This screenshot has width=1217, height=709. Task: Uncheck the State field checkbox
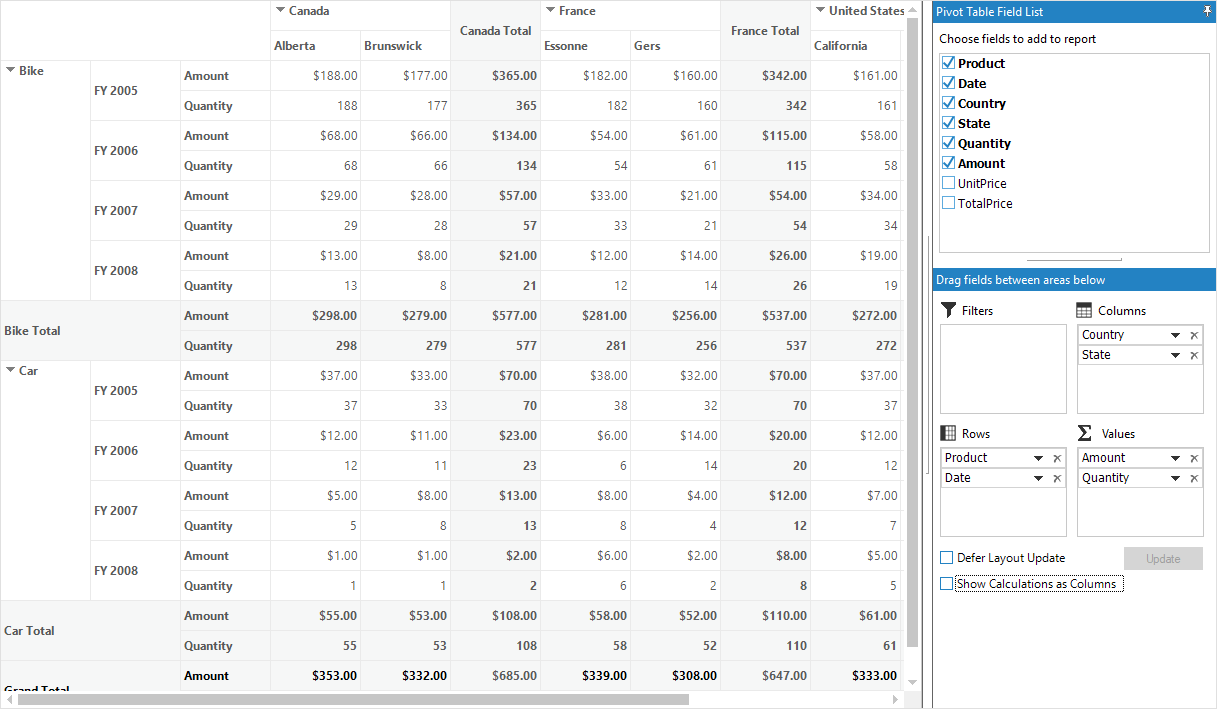pos(949,123)
